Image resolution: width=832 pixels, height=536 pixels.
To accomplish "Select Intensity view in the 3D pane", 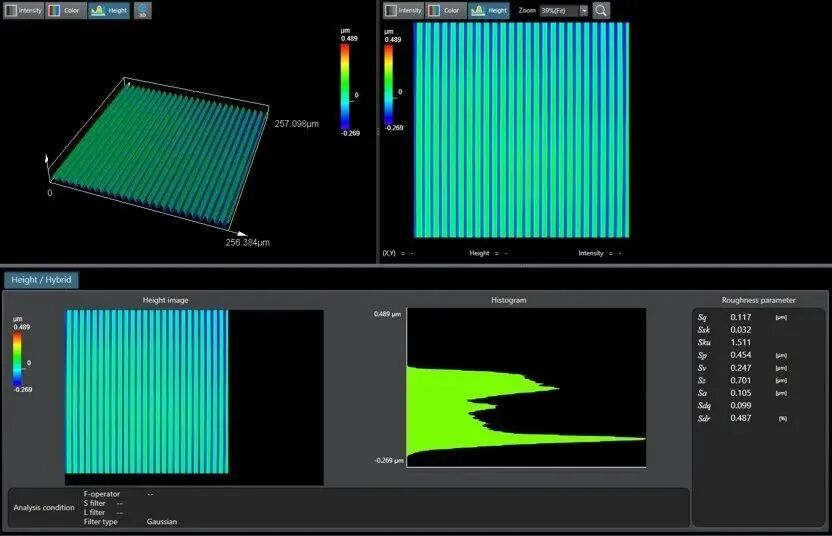I will pyautogui.click(x=24, y=11).
